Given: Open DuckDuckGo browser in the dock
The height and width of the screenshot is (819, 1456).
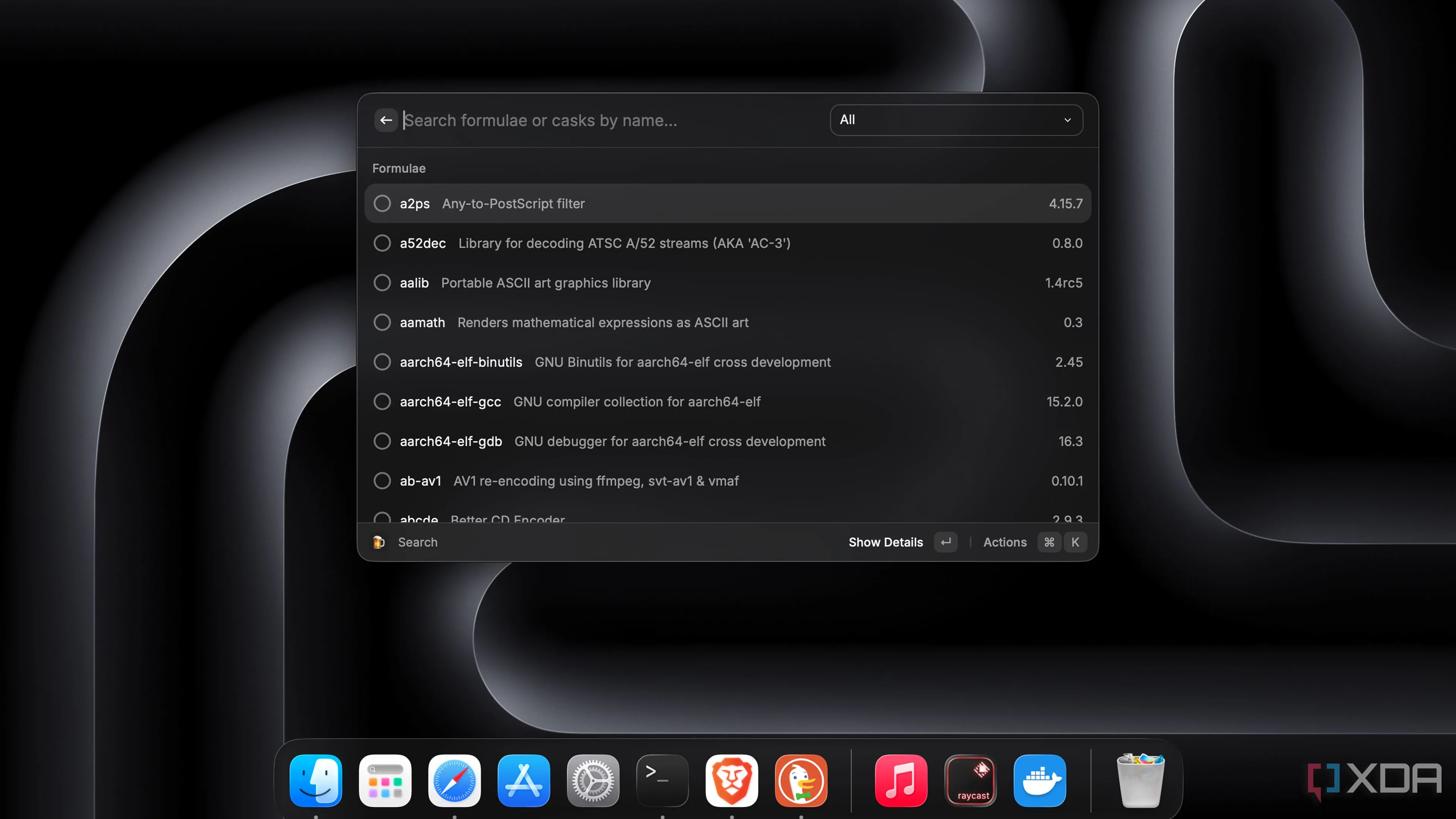Looking at the screenshot, I should 801,781.
